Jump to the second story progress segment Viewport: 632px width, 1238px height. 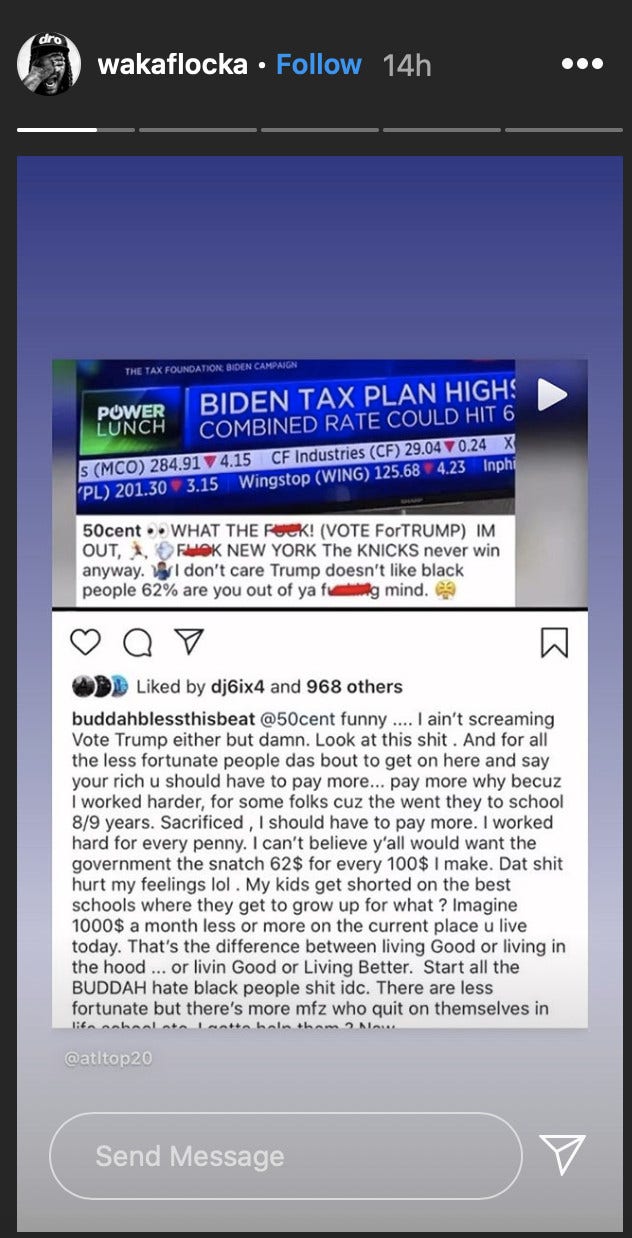click(197, 129)
